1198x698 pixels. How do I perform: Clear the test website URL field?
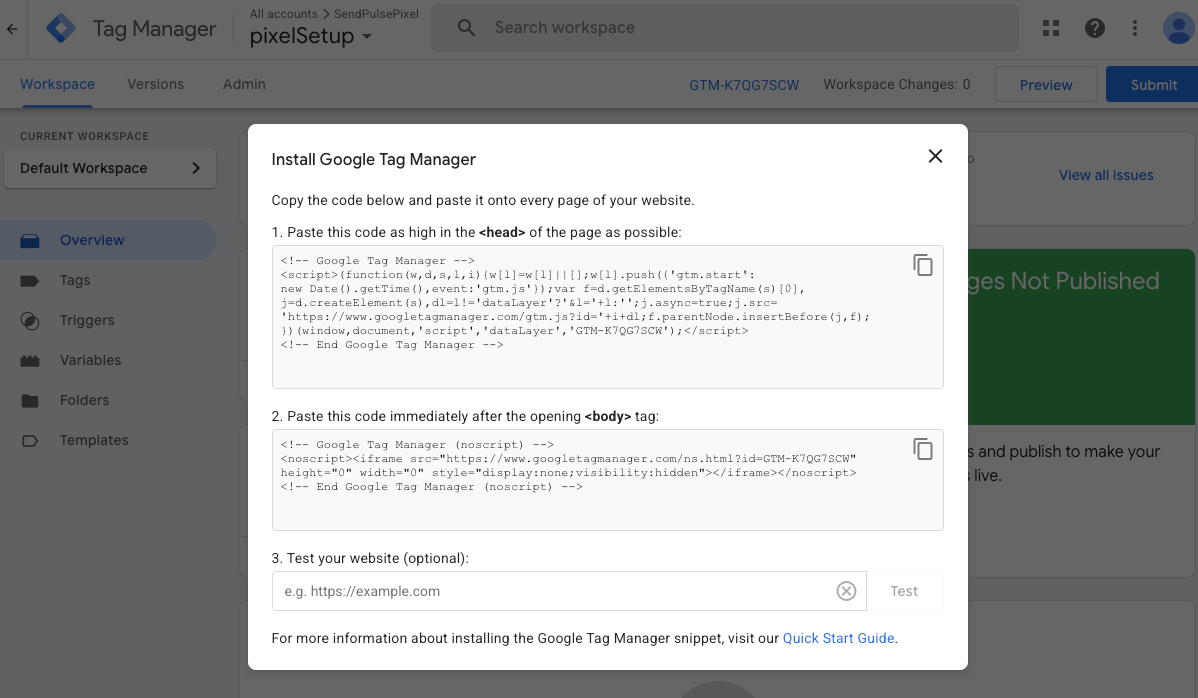point(846,591)
